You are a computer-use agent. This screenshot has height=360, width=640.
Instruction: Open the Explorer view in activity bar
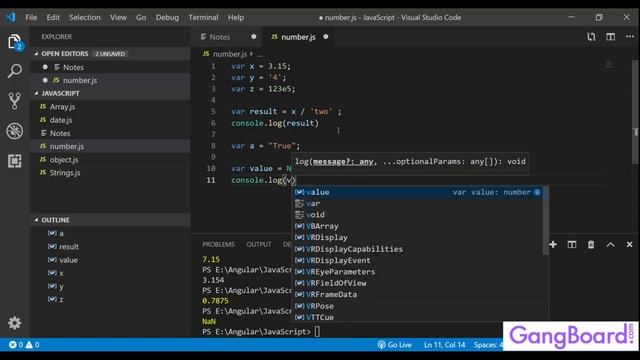pyautogui.click(x=15, y=41)
